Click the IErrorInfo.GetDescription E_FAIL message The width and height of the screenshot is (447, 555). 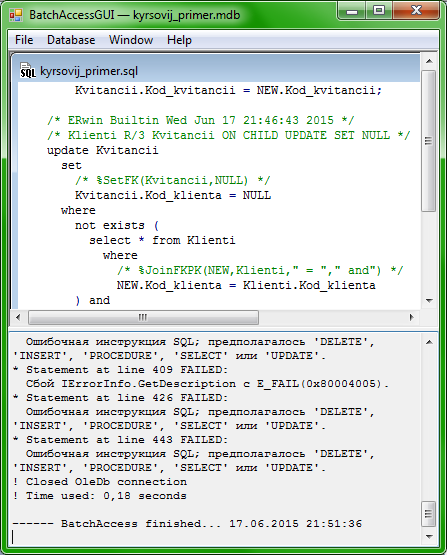click(207, 384)
